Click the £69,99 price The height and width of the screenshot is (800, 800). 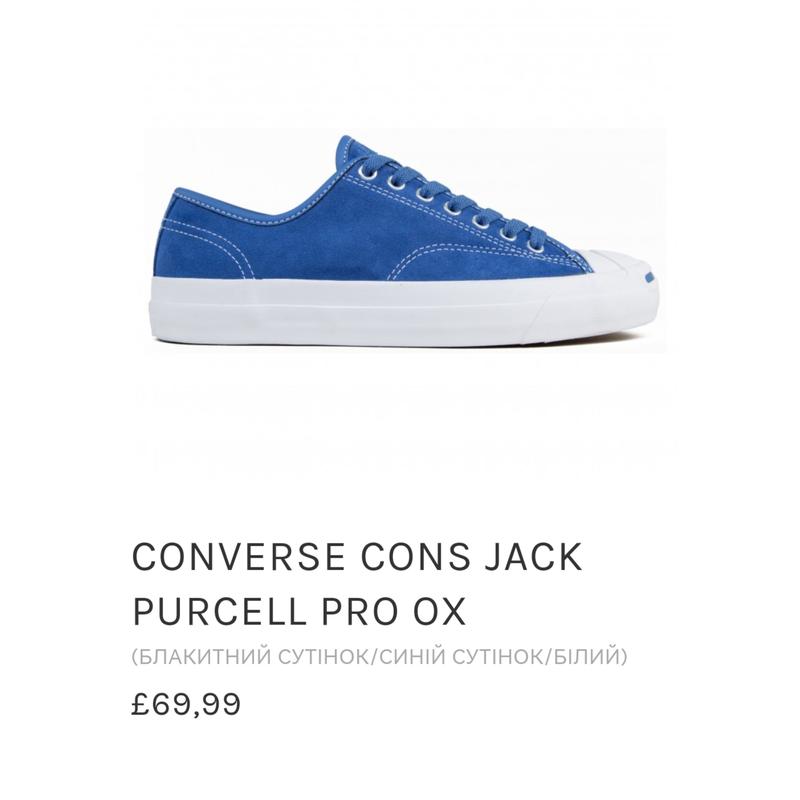click(186, 705)
